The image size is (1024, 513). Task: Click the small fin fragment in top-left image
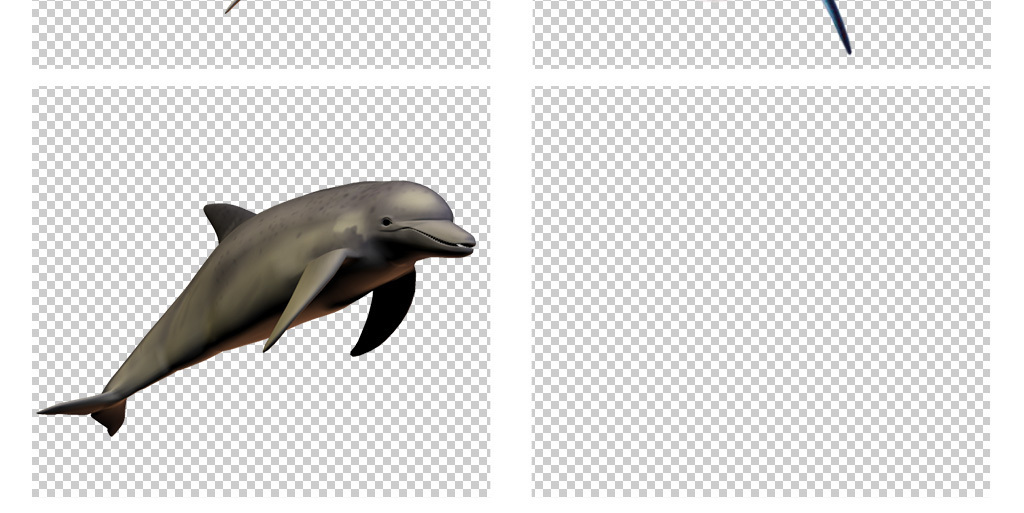click(x=232, y=6)
